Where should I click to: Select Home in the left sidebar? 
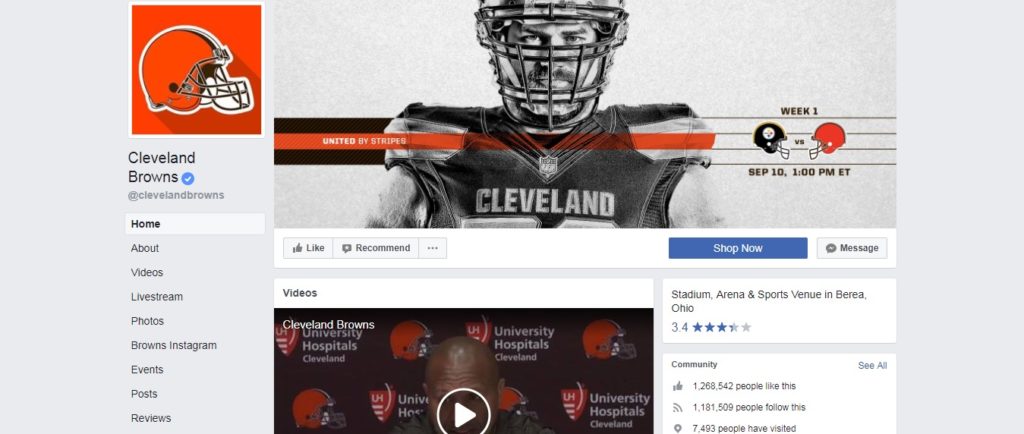pyautogui.click(x=146, y=224)
